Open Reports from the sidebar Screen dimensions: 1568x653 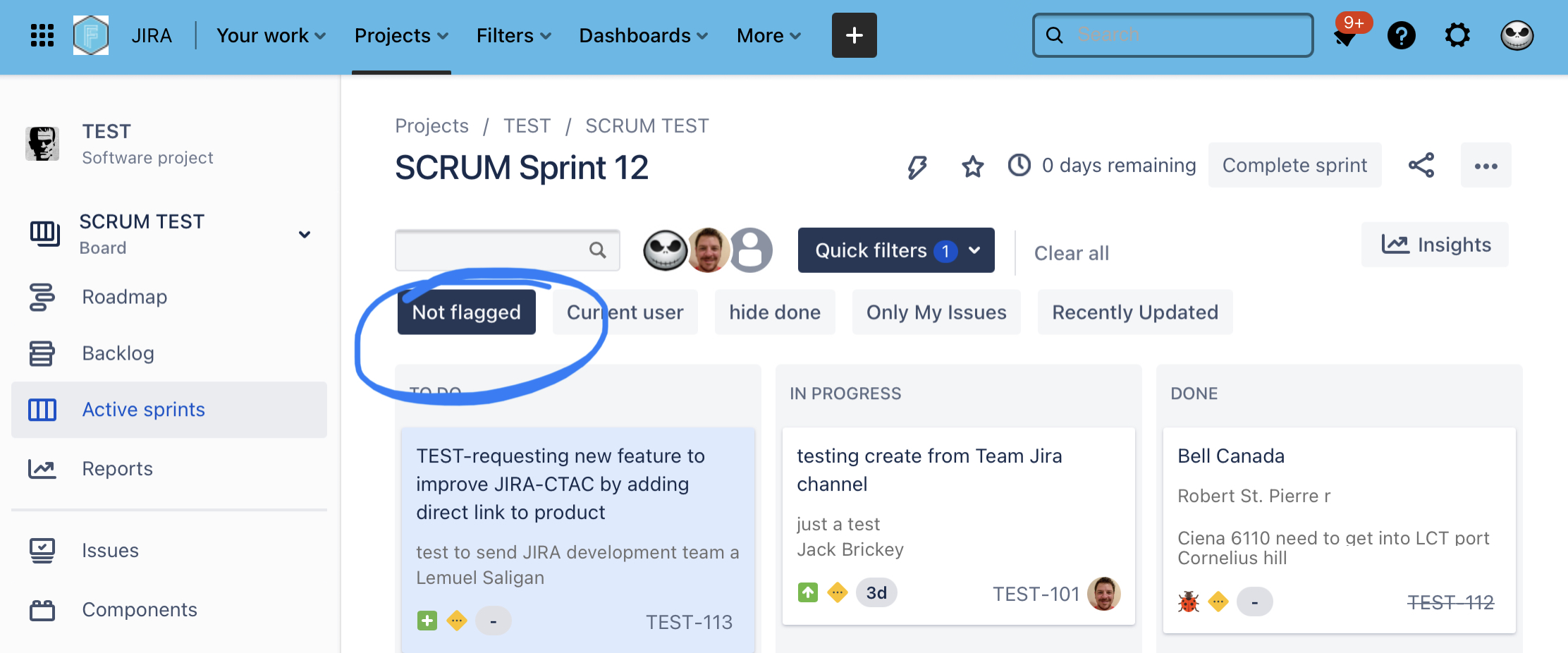point(117,468)
